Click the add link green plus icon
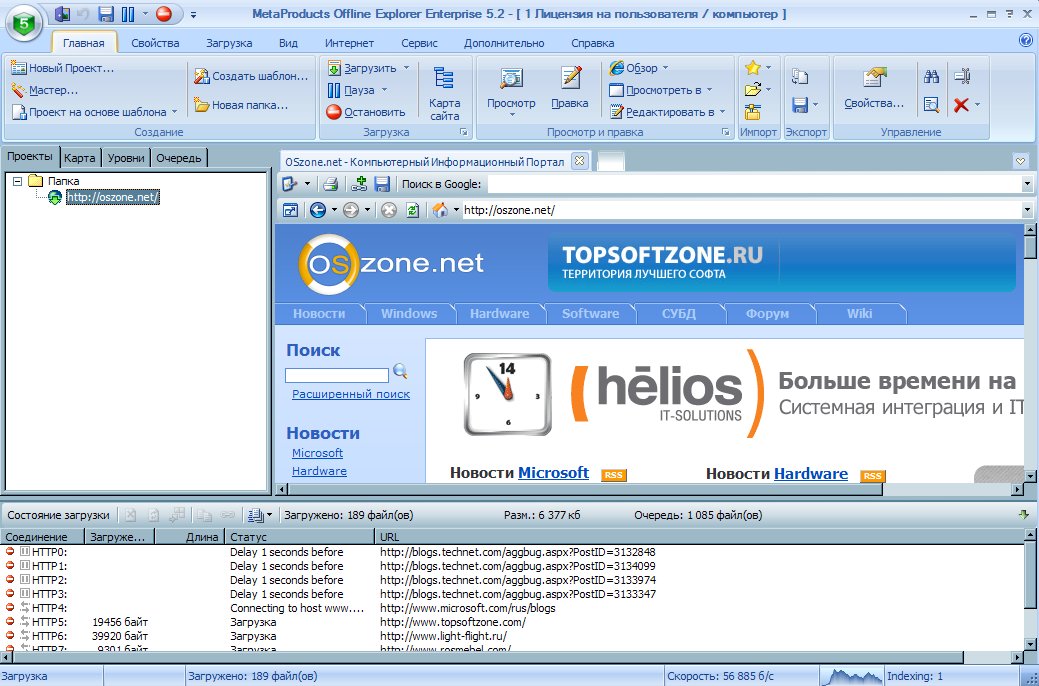 (360, 184)
